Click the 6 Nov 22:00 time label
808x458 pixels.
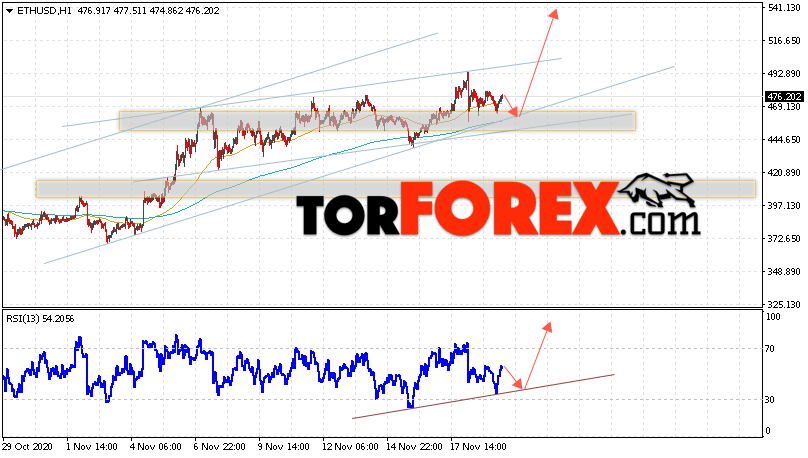[x=220, y=446]
